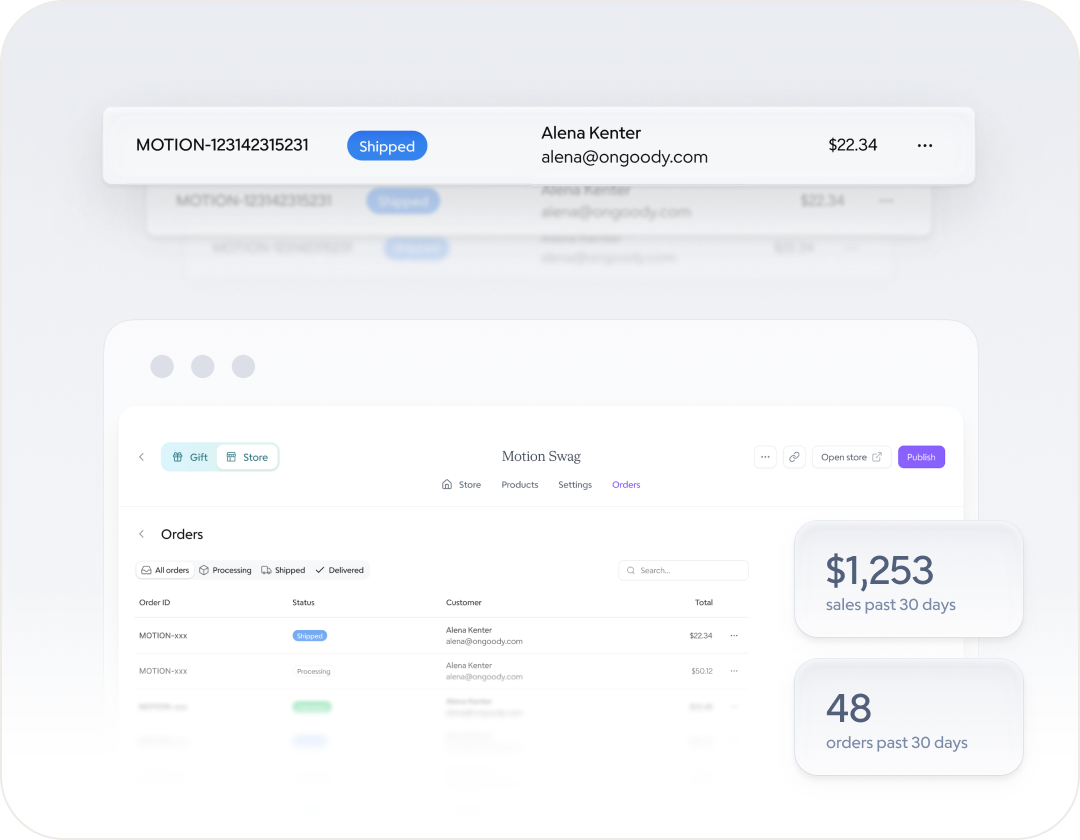Focus the orders Search field
This screenshot has height=840, width=1080.
(x=683, y=570)
